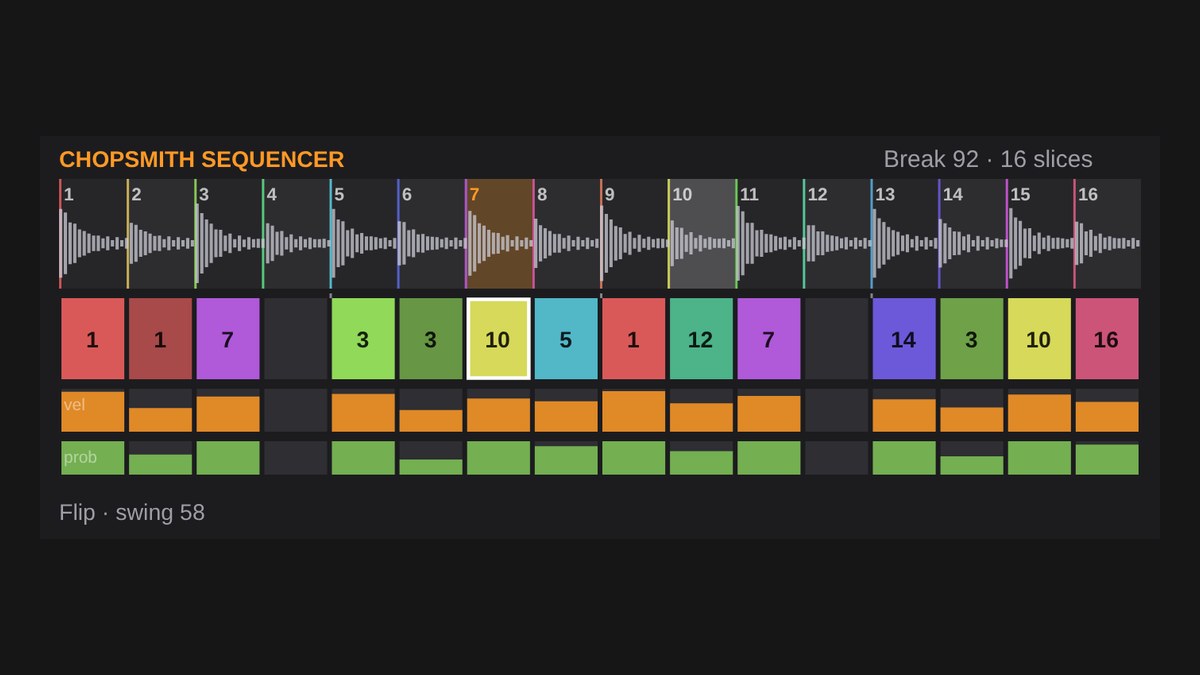Click the green step 14 pad labeled 3
The width and height of the screenshot is (1200, 675).
pyautogui.click(x=972, y=339)
